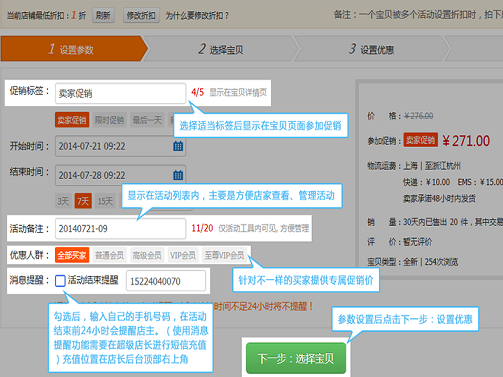
Task: Go to step 3 设置优惠 tab
Action: pos(371,49)
